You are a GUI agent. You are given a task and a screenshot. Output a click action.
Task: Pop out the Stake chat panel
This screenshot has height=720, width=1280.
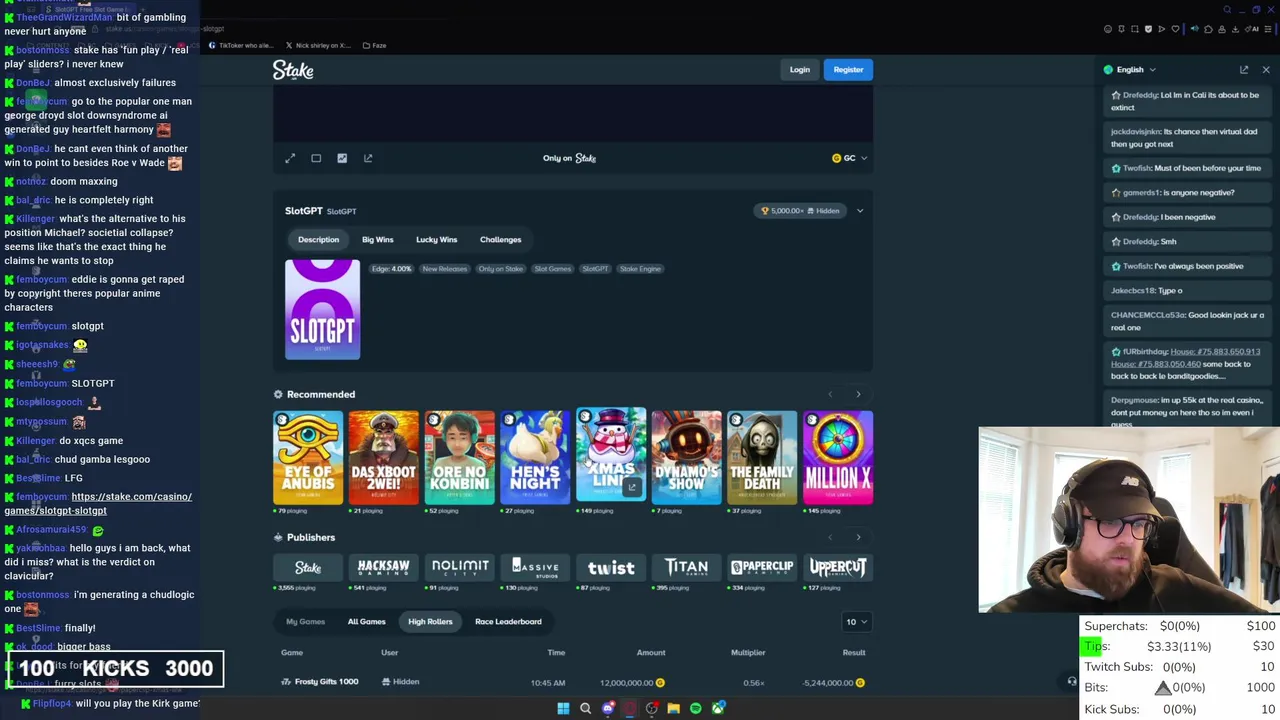pyautogui.click(x=1244, y=70)
